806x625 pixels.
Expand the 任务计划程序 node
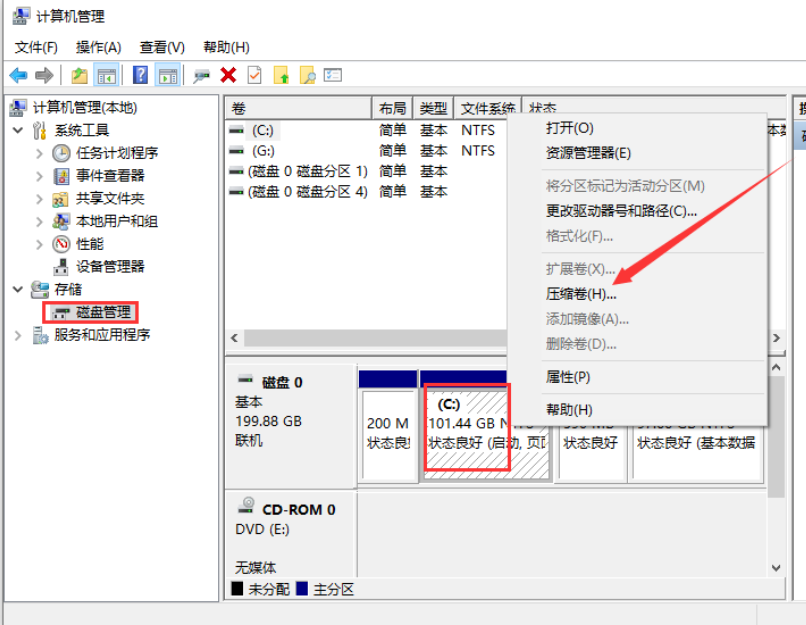[x=39, y=153]
